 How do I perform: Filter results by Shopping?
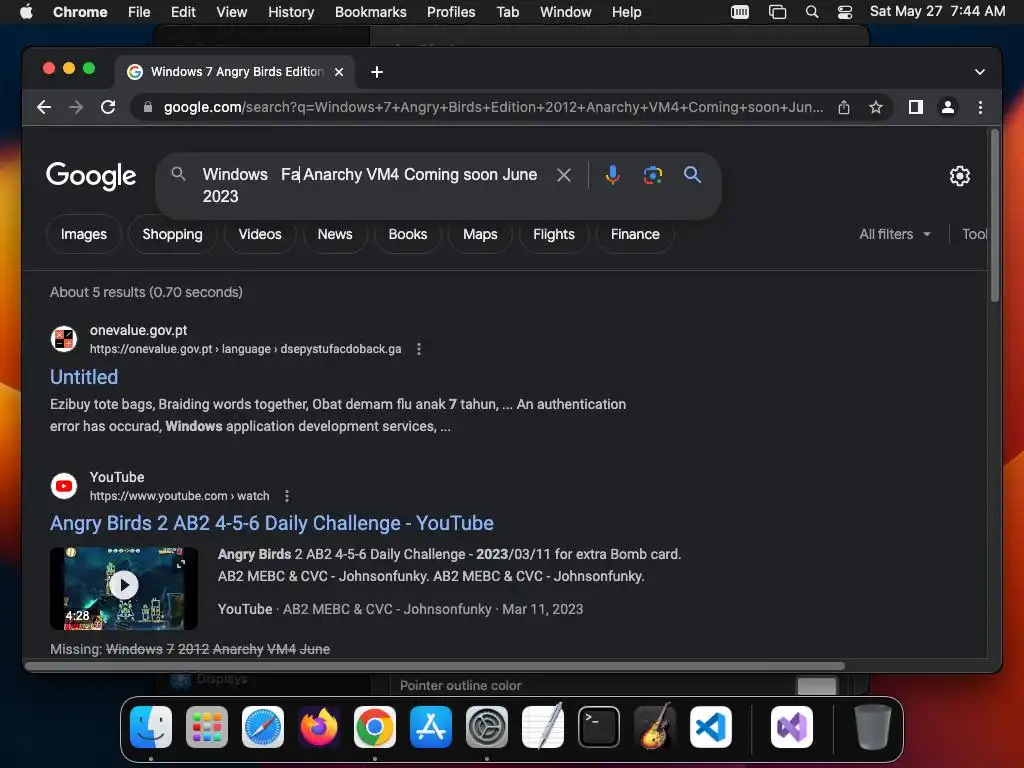(172, 234)
